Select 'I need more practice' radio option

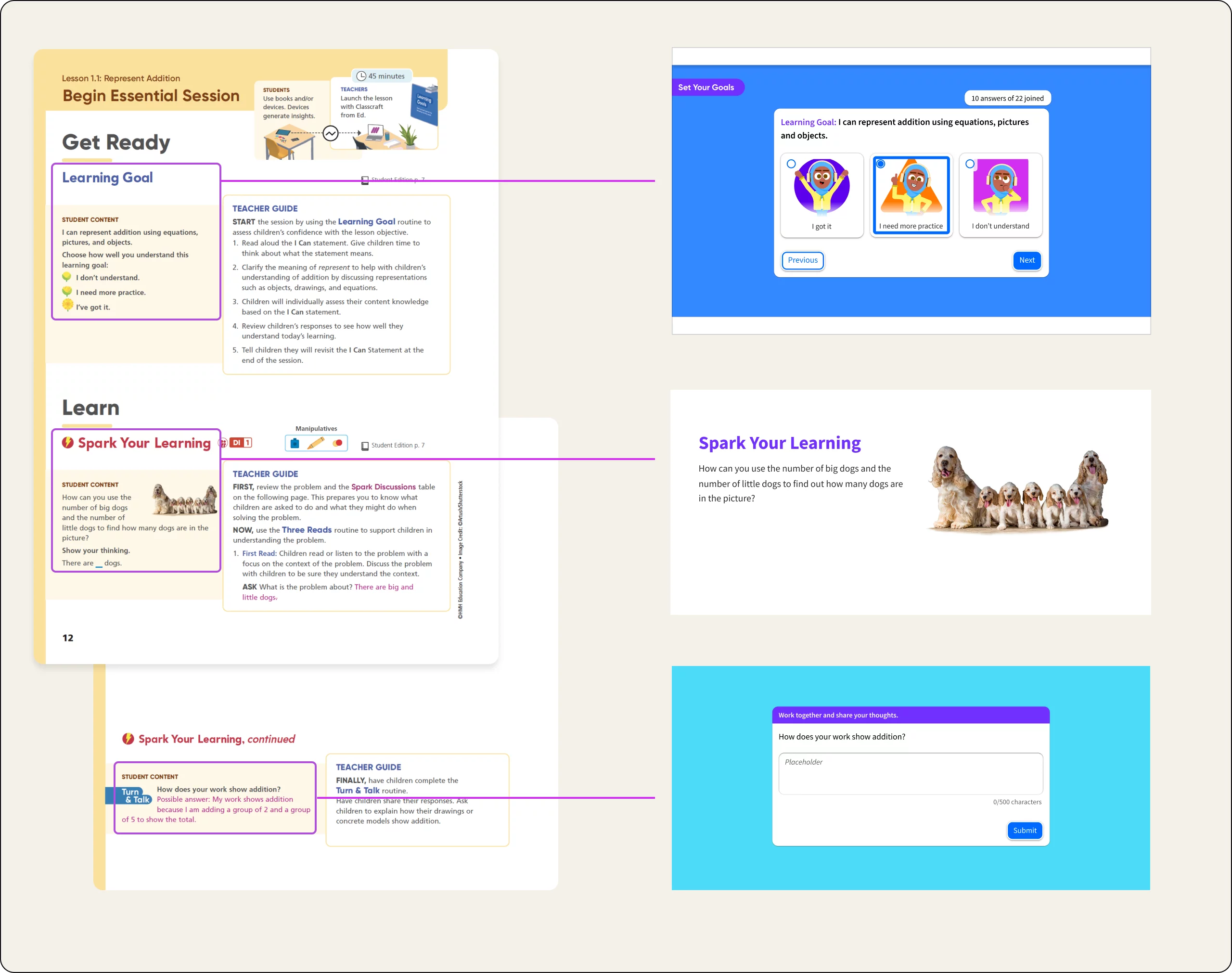881,164
